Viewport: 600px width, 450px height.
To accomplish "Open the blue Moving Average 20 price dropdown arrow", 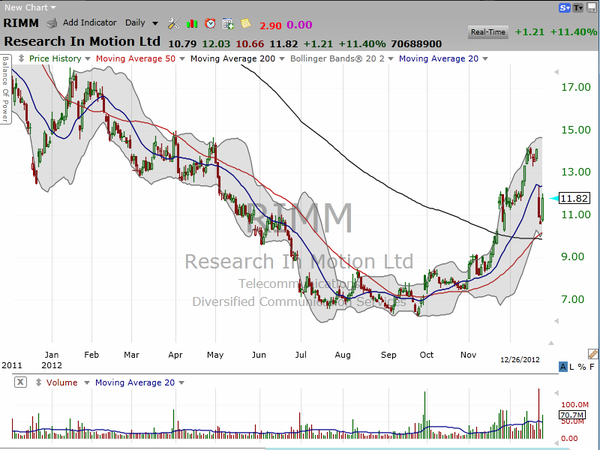I will [x=485, y=59].
